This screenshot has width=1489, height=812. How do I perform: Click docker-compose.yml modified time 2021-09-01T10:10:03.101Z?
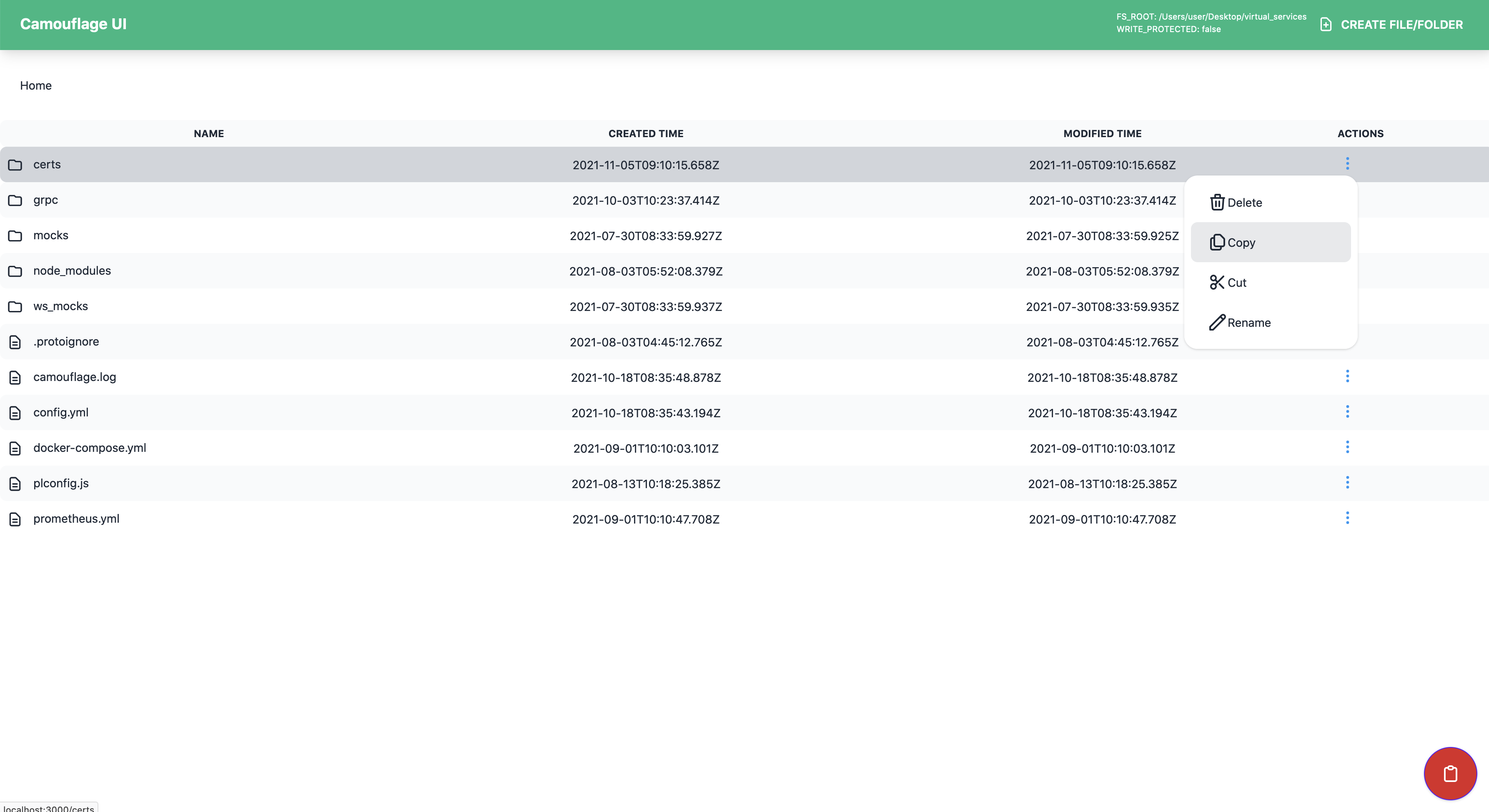pyautogui.click(x=1102, y=449)
